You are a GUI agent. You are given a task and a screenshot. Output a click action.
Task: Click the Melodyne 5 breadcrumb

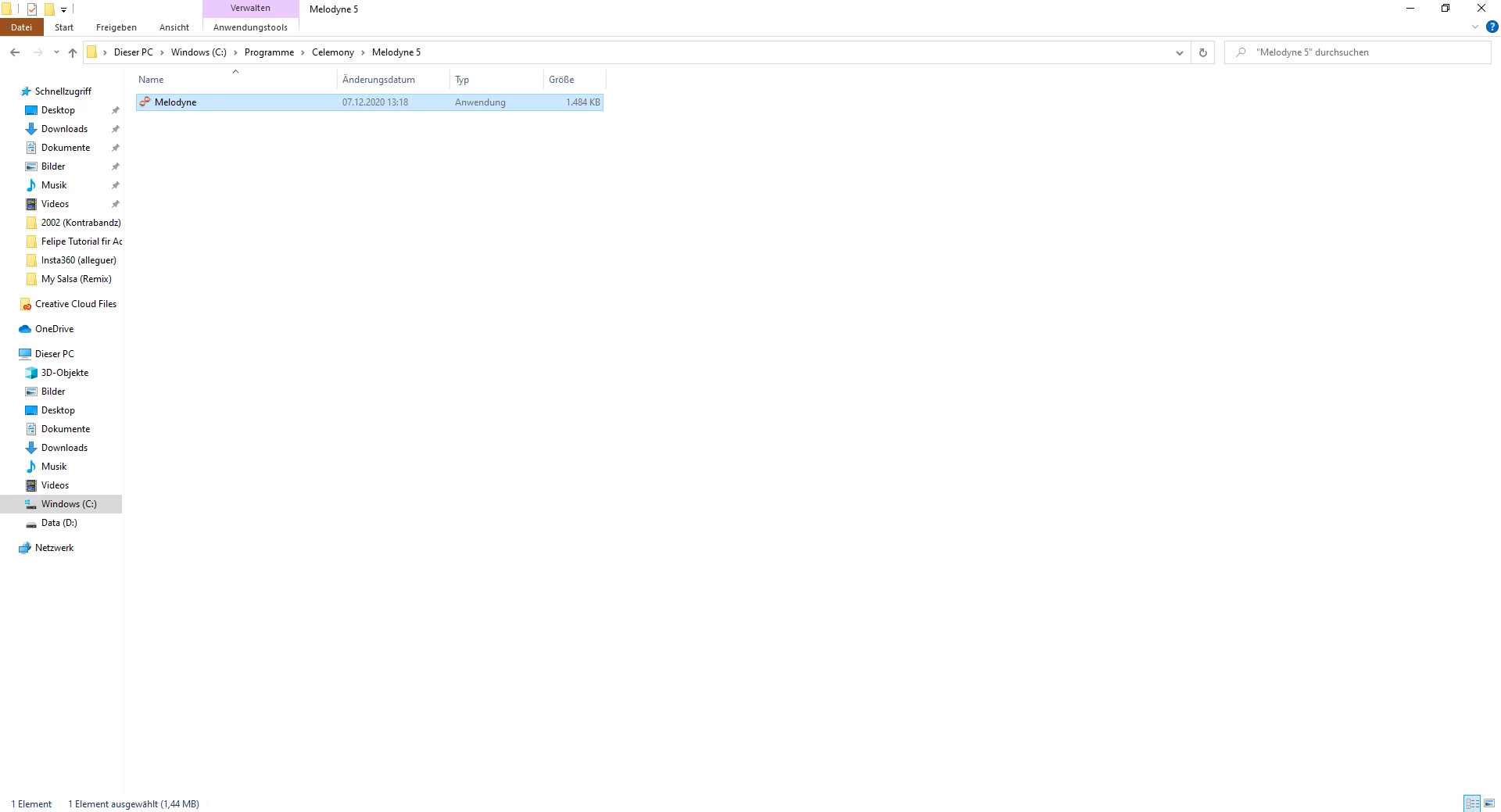pyautogui.click(x=396, y=52)
